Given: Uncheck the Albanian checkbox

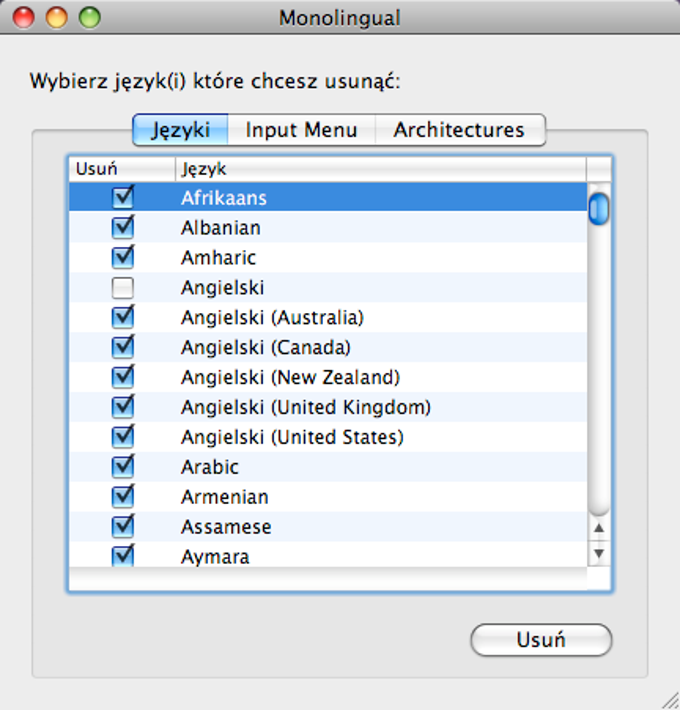Looking at the screenshot, I should click(123, 227).
